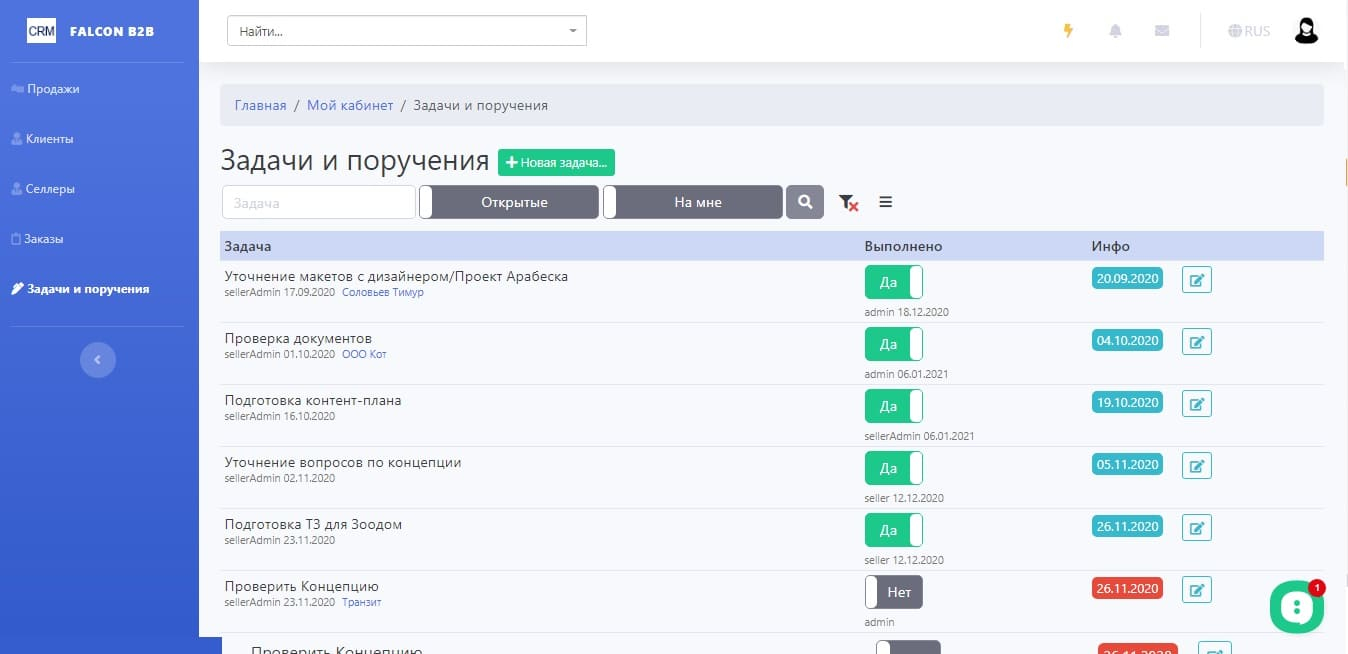Viewport: 1348px width, 654px height.
Task: Open the hamburger list options icon
Action: pyautogui.click(x=885, y=202)
